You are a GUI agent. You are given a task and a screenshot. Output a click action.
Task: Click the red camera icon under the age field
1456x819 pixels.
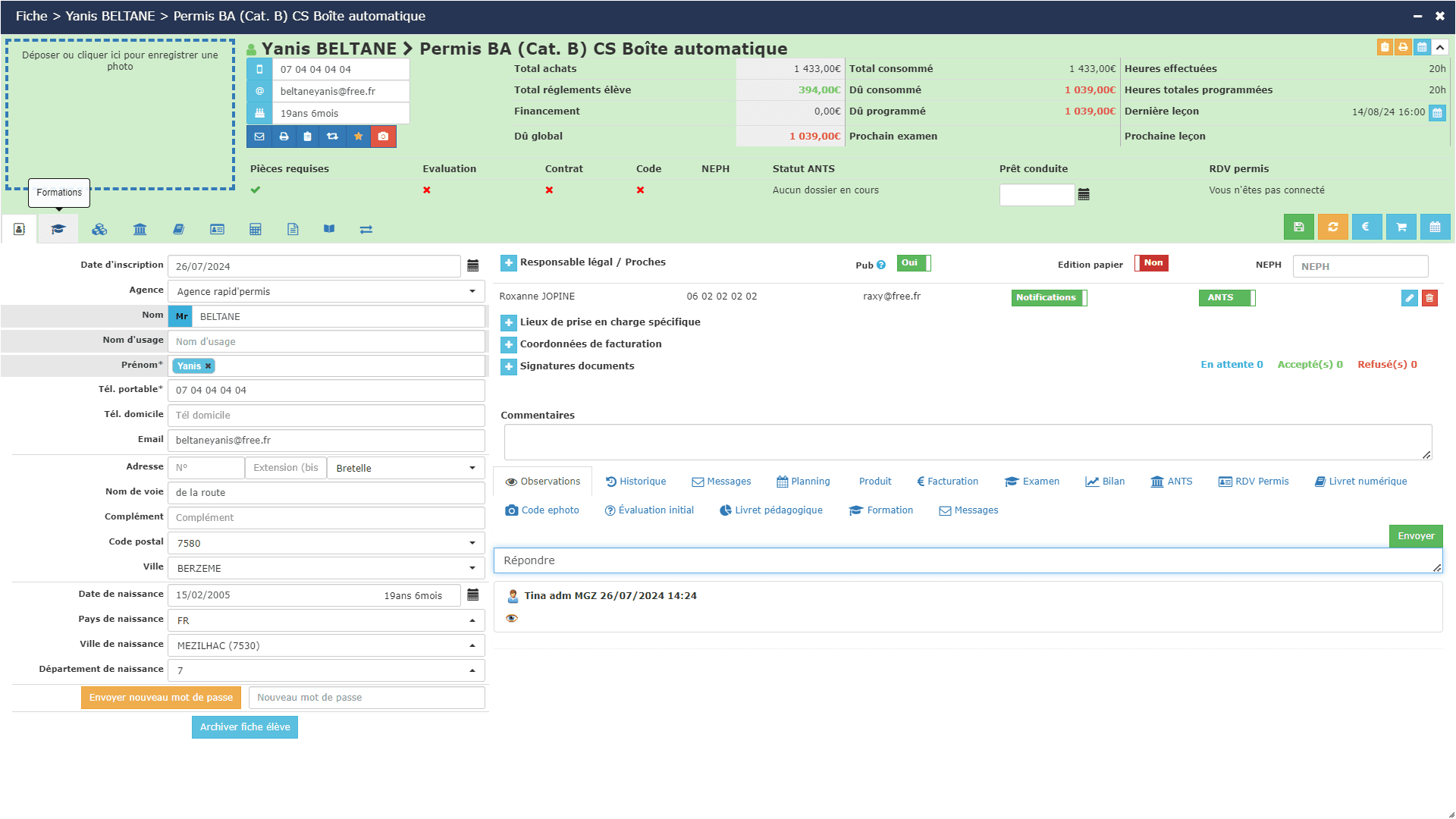(x=383, y=136)
